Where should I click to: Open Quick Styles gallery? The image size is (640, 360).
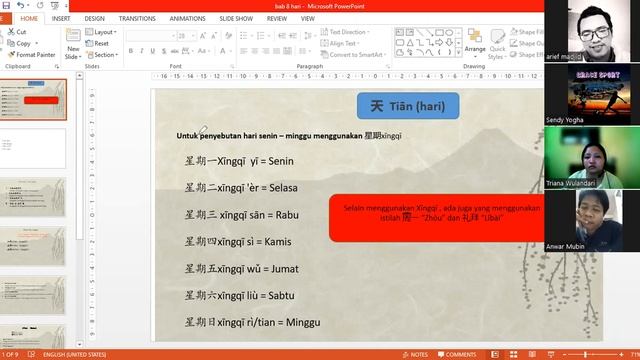[x=497, y=44]
